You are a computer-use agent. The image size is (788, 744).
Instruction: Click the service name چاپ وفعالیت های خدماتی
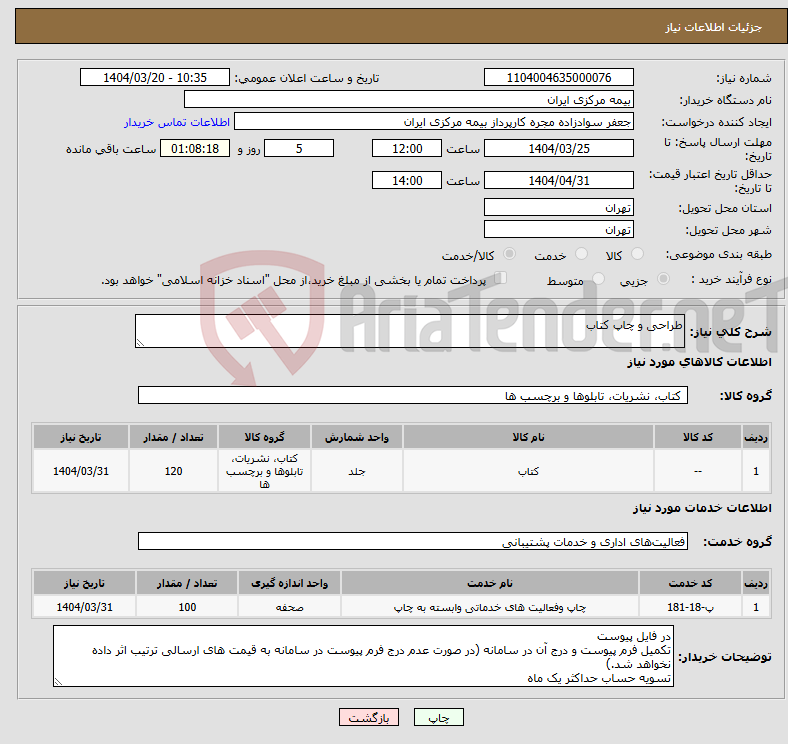pyautogui.click(x=489, y=607)
